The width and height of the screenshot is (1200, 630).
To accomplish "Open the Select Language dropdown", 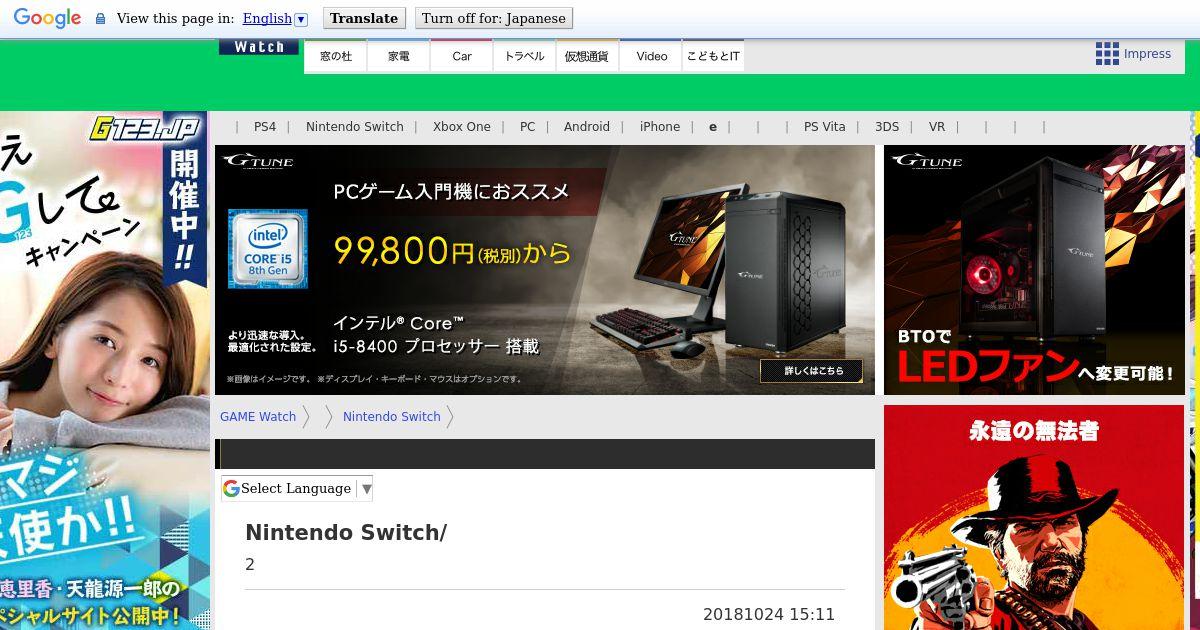I will [297, 488].
